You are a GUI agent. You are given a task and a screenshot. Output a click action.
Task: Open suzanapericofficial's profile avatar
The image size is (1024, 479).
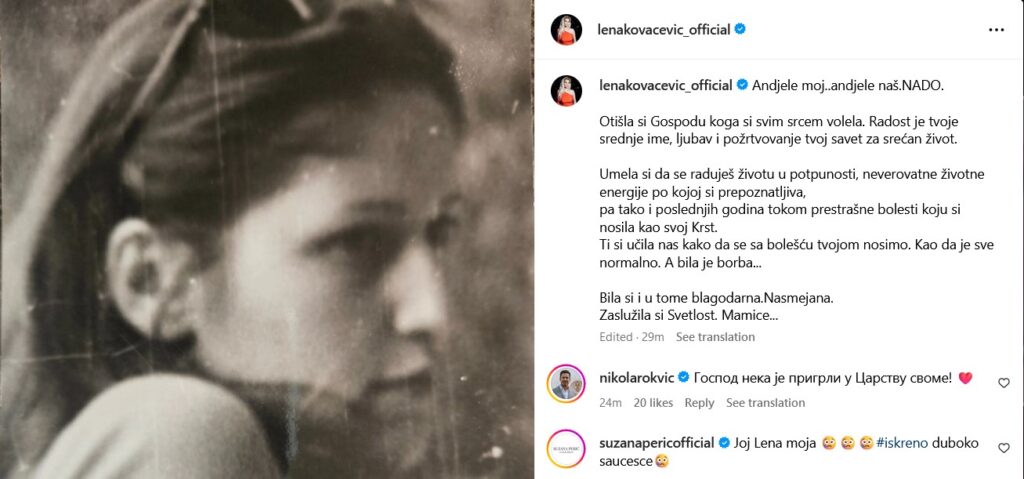566,449
